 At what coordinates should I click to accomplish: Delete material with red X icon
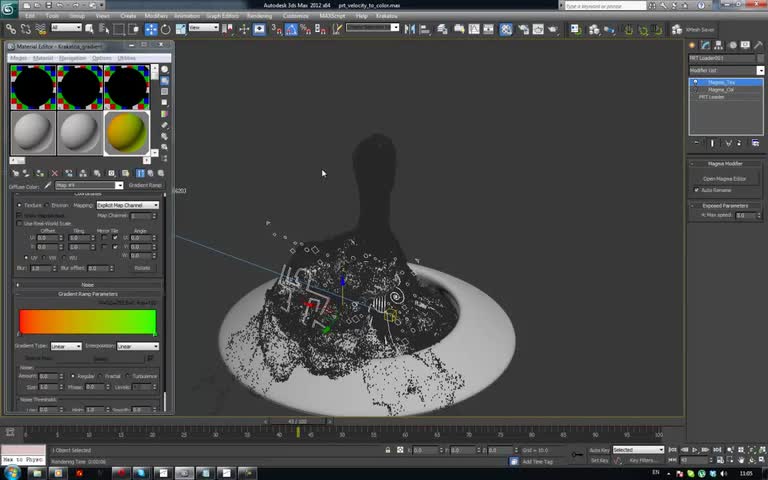click(54, 173)
